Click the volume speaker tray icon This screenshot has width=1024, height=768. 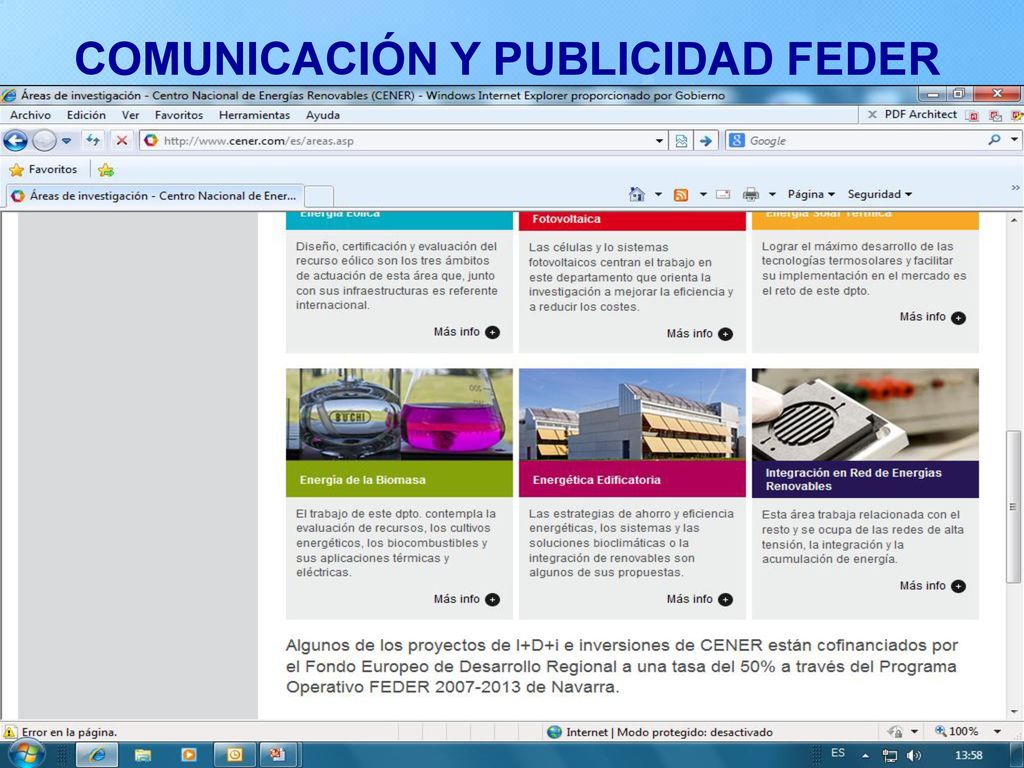[x=914, y=756]
